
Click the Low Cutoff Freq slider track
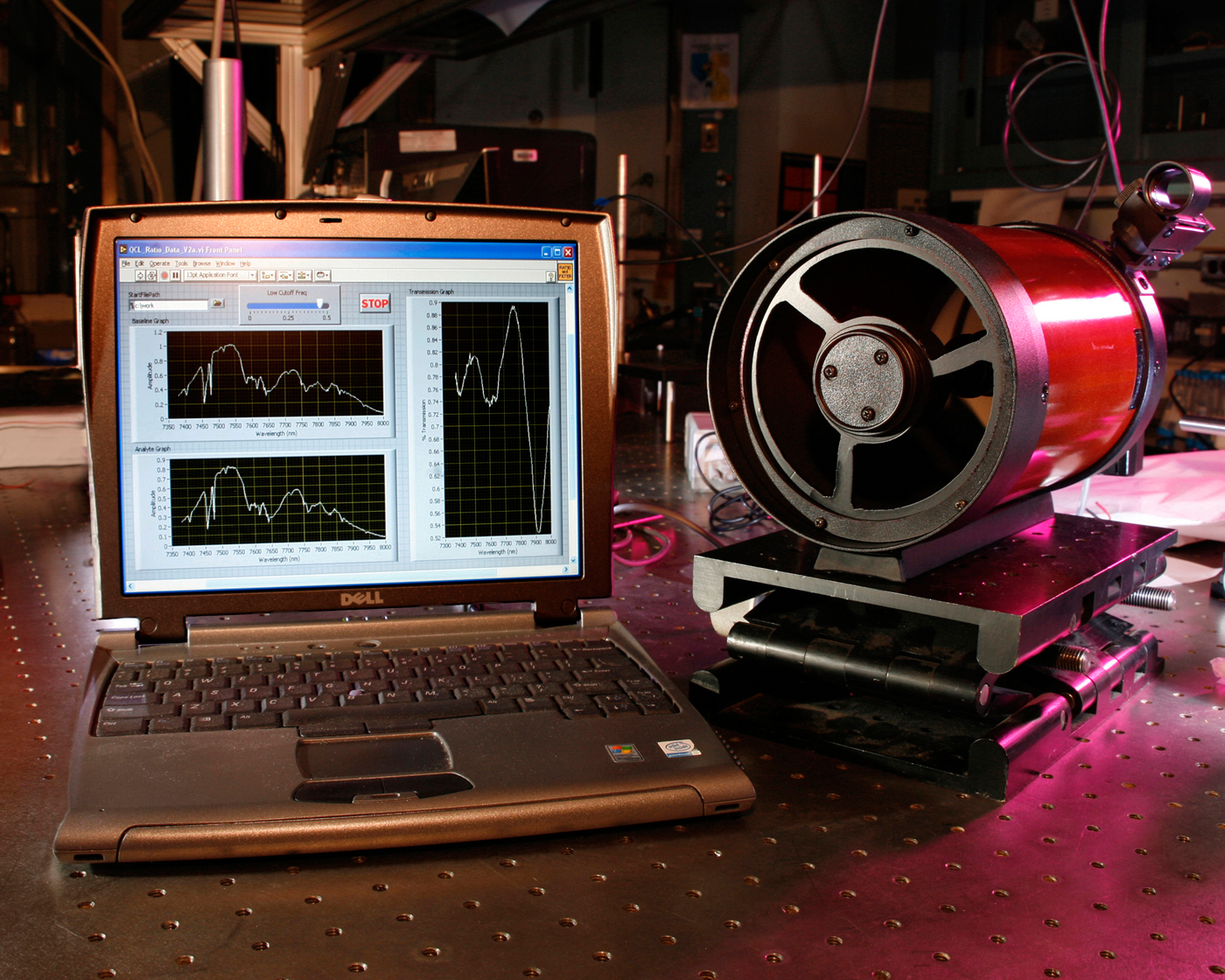tap(288, 305)
